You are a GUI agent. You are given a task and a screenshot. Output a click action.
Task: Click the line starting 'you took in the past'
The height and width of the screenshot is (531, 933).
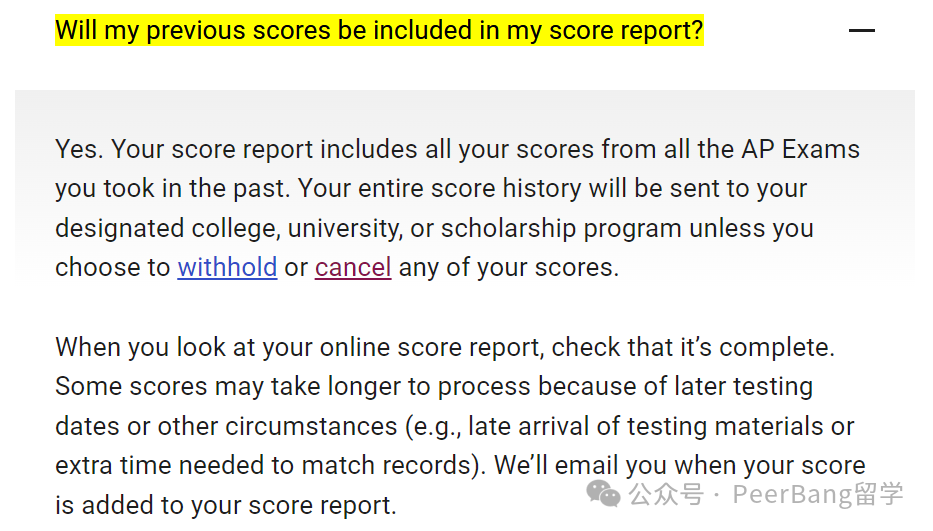(x=431, y=189)
